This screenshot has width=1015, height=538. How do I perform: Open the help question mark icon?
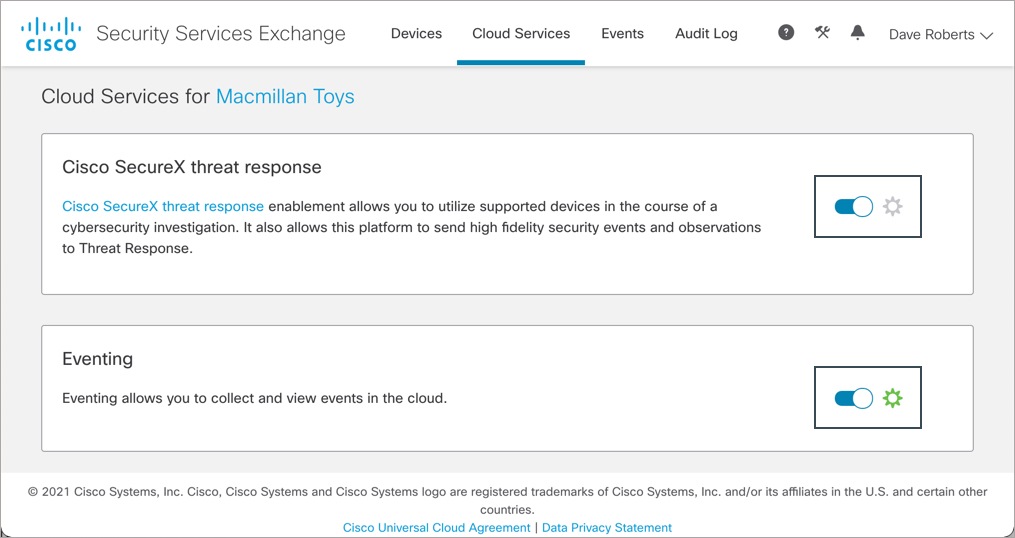pyautogui.click(x=786, y=32)
